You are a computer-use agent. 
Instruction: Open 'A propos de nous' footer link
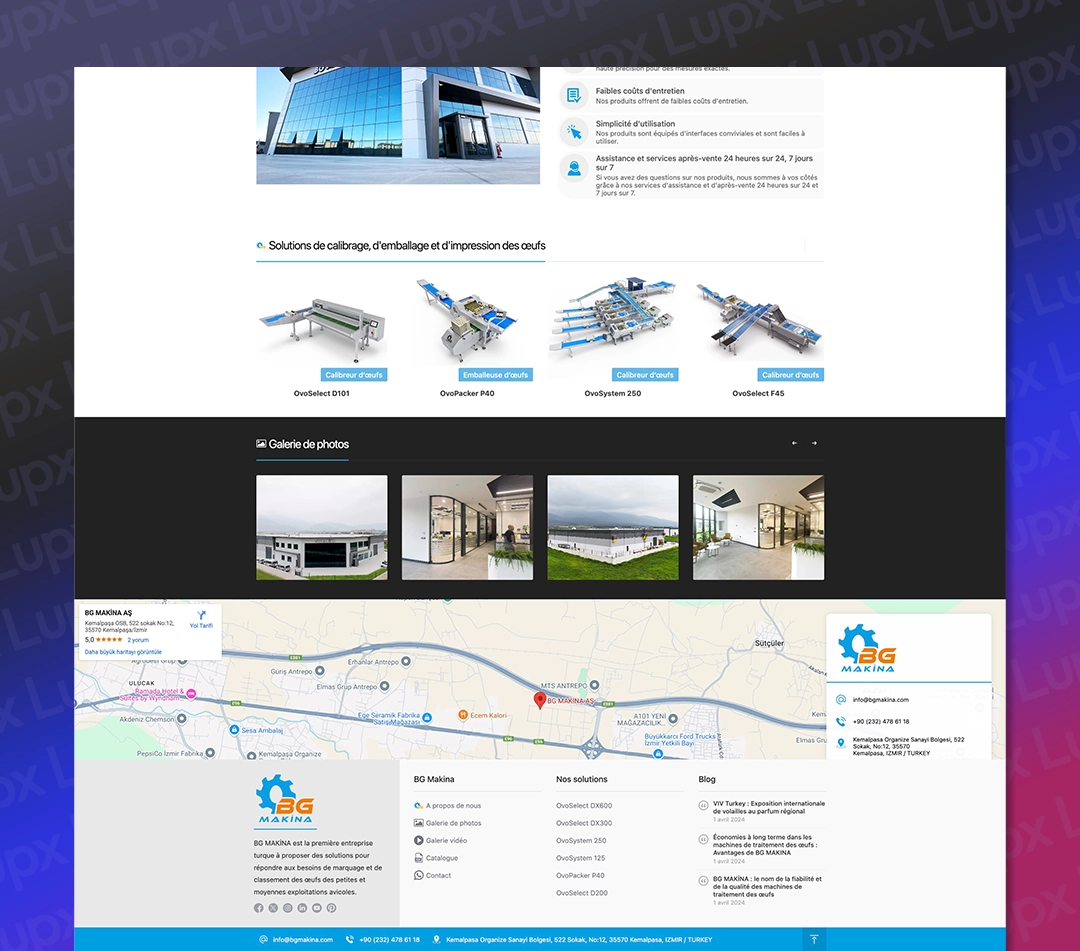[x=453, y=805]
